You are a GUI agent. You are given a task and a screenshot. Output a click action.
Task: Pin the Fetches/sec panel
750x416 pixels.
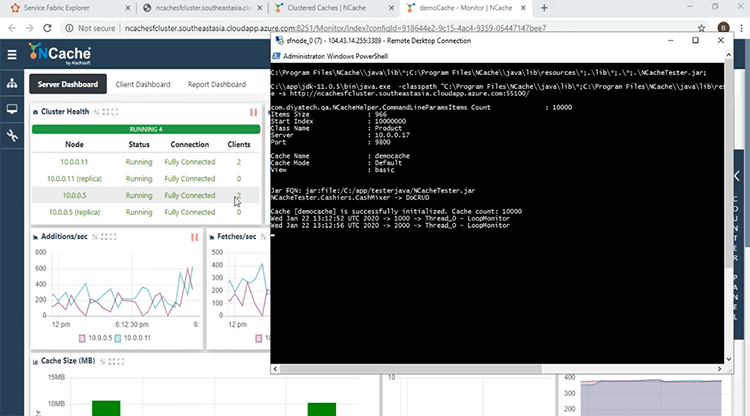pos(264,237)
